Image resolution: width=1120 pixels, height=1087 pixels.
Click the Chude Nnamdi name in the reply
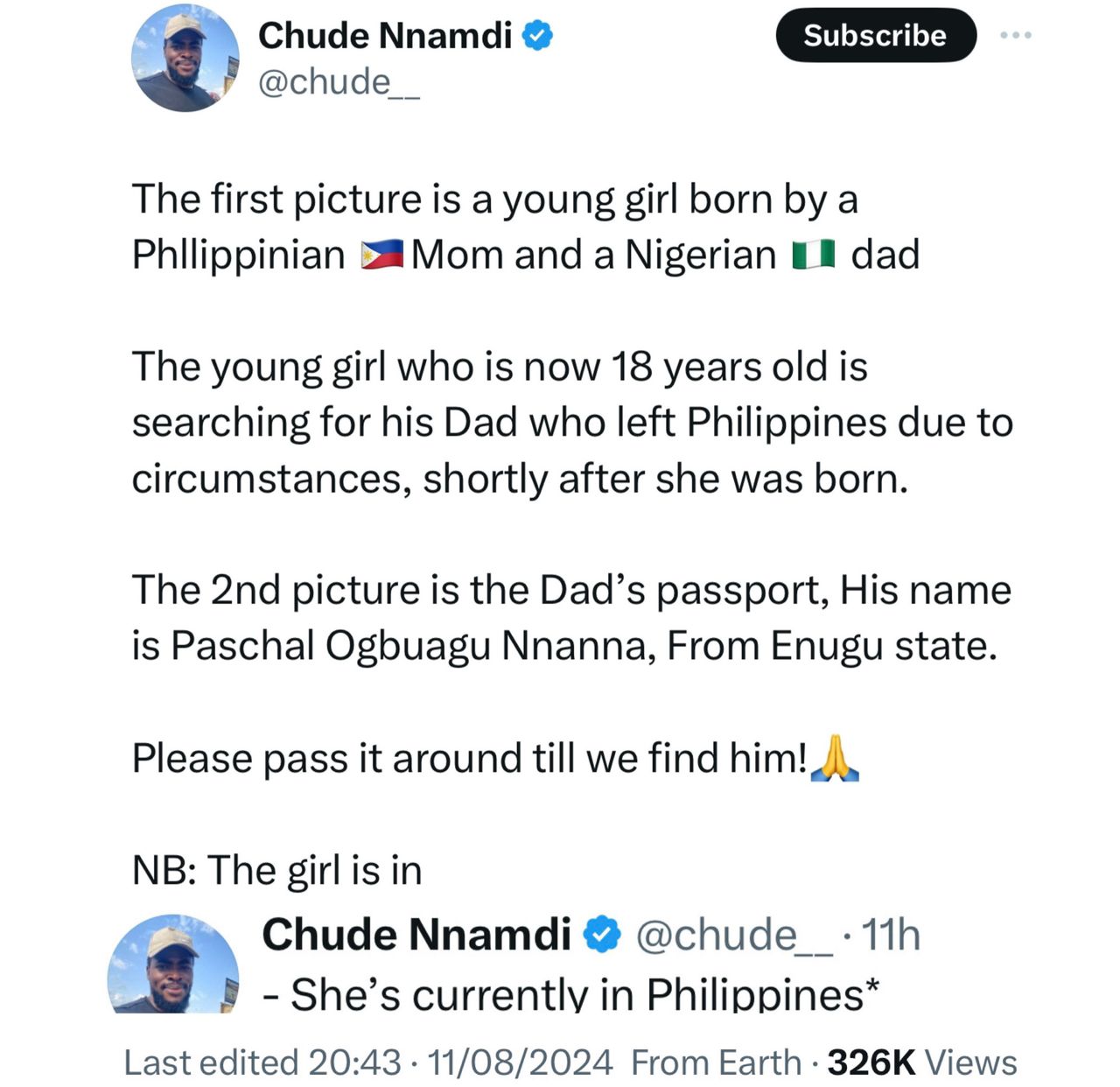click(416, 935)
